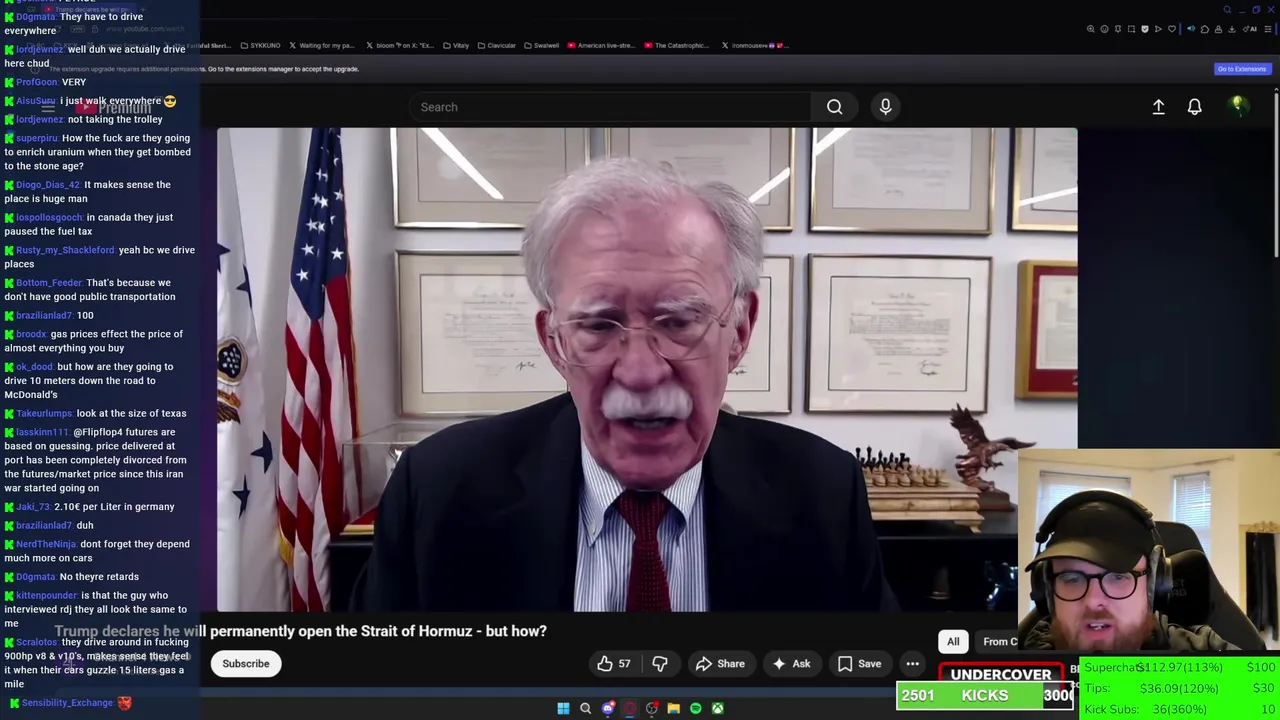Click the Share button under the video
The height and width of the screenshot is (720, 1280).
pos(720,663)
